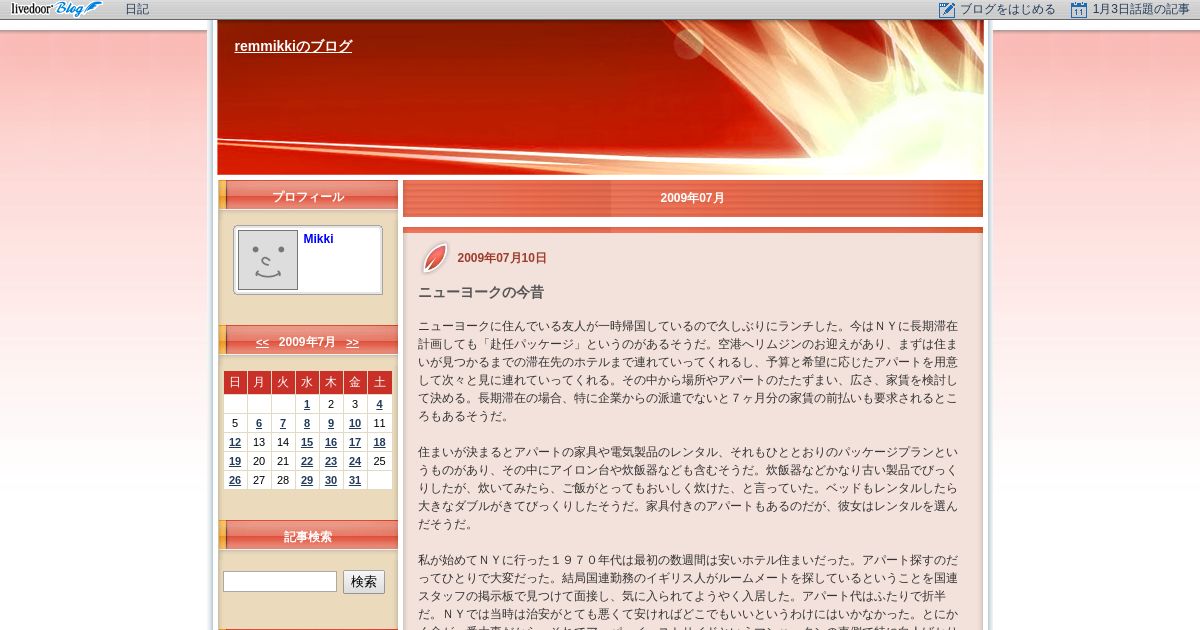The width and height of the screenshot is (1200, 630).
Task: Select calendar date 29
Action: point(307,480)
